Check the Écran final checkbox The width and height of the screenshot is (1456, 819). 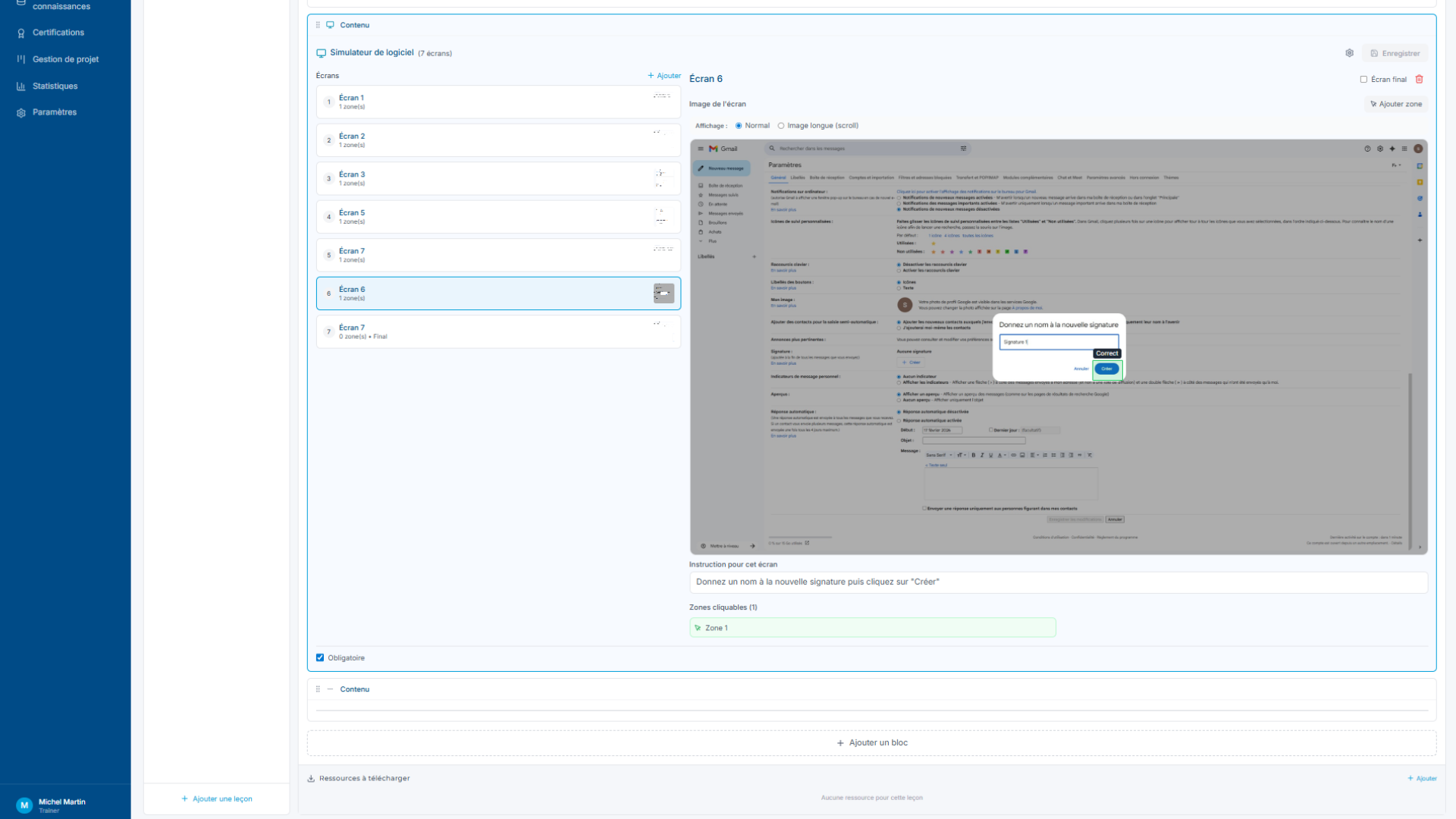[1363, 79]
